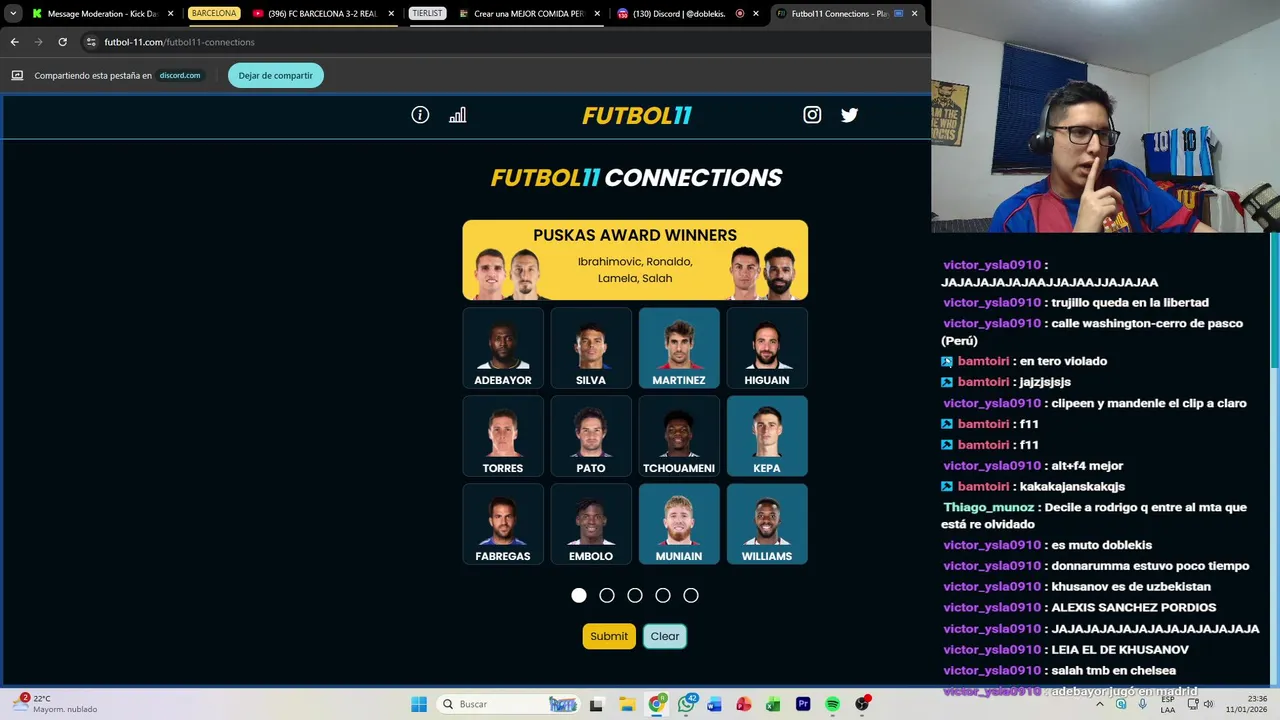This screenshot has width=1280, height=720.
Task: Open the statistics bar chart icon
Action: [x=457, y=115]
